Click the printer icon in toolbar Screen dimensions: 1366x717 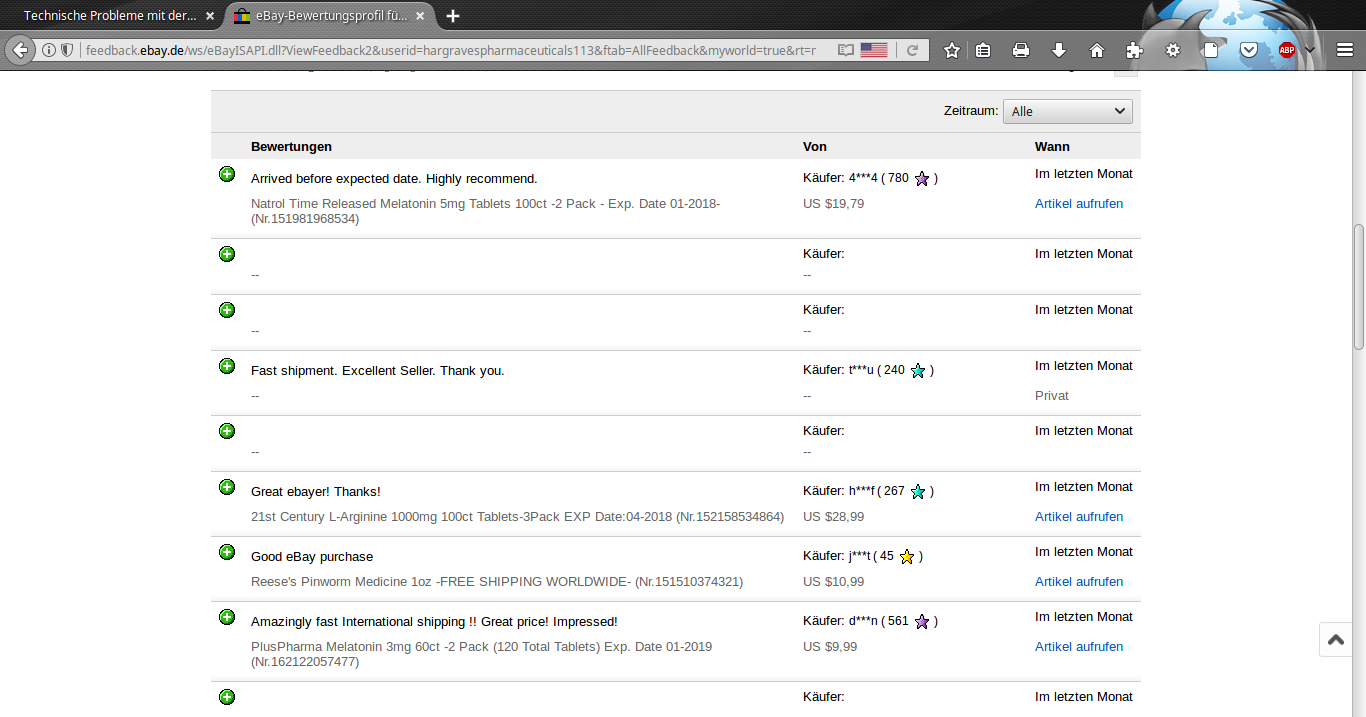pos(1021,50)
